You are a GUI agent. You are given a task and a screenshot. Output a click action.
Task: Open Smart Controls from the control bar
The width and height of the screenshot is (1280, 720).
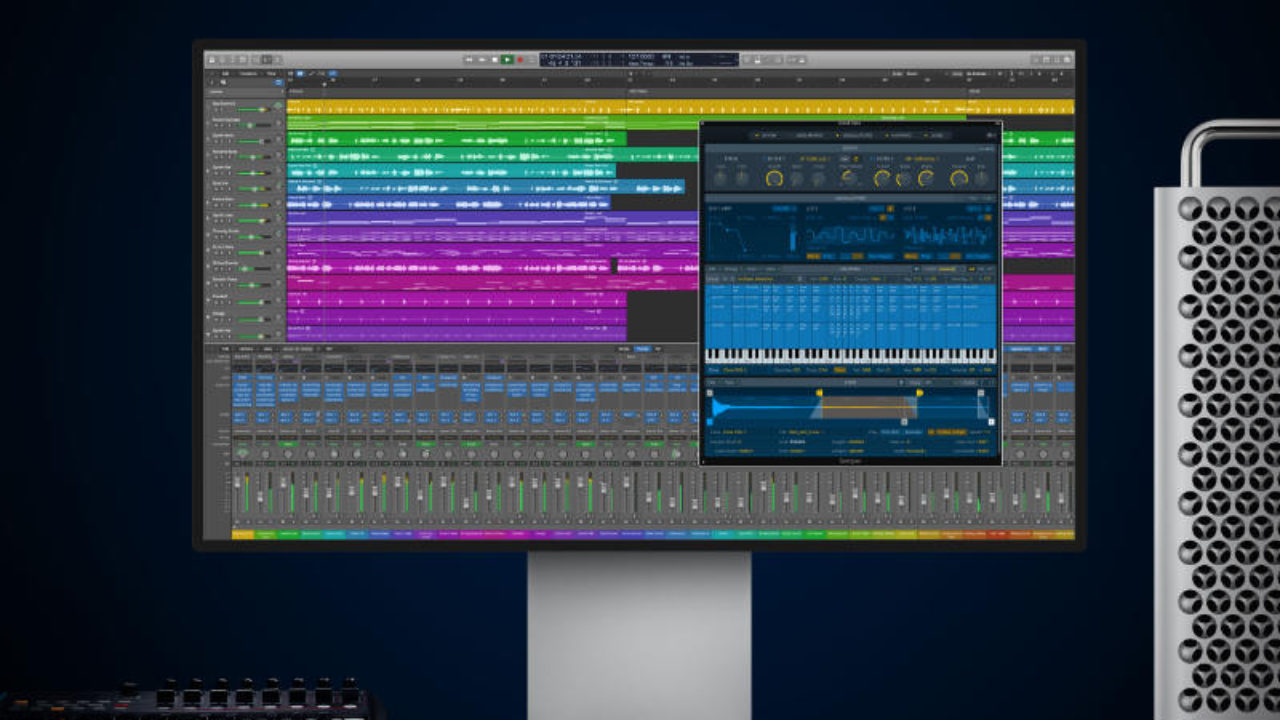tap(256, 60)
